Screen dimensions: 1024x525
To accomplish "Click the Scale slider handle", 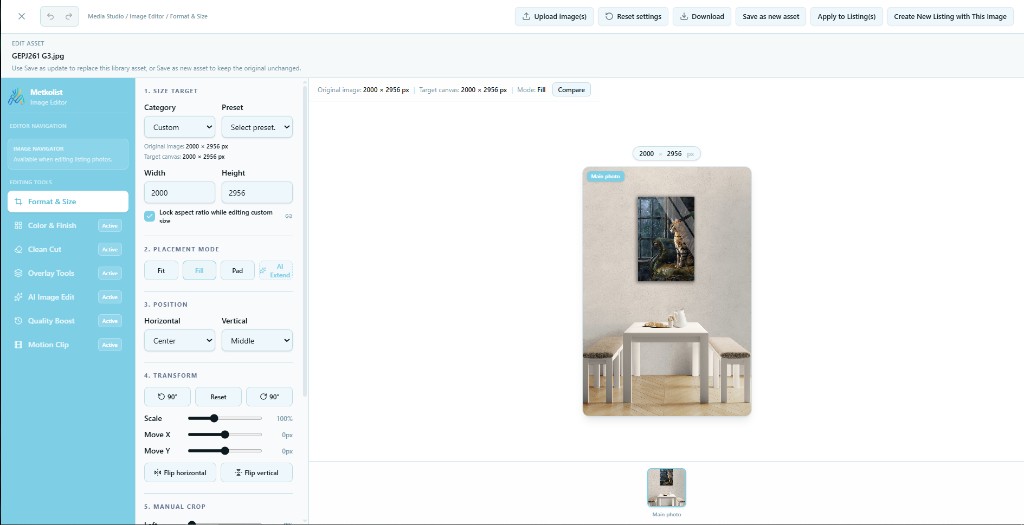I will [x=214, y=419].
